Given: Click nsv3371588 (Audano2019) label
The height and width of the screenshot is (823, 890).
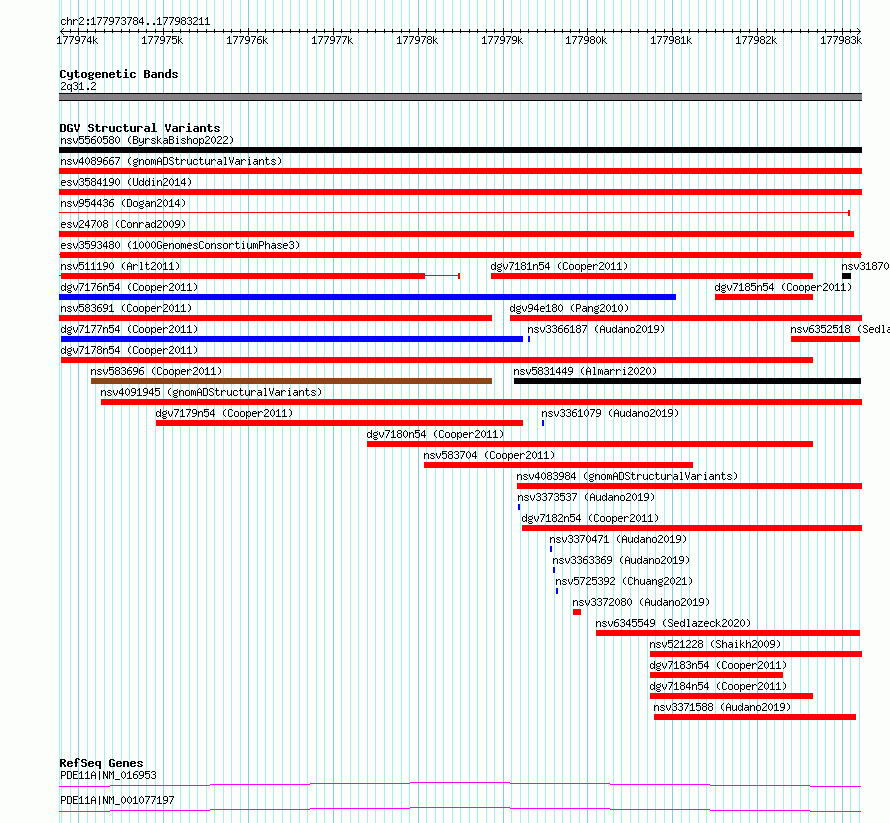Looking at the screenshot, I should pos(722,707).
